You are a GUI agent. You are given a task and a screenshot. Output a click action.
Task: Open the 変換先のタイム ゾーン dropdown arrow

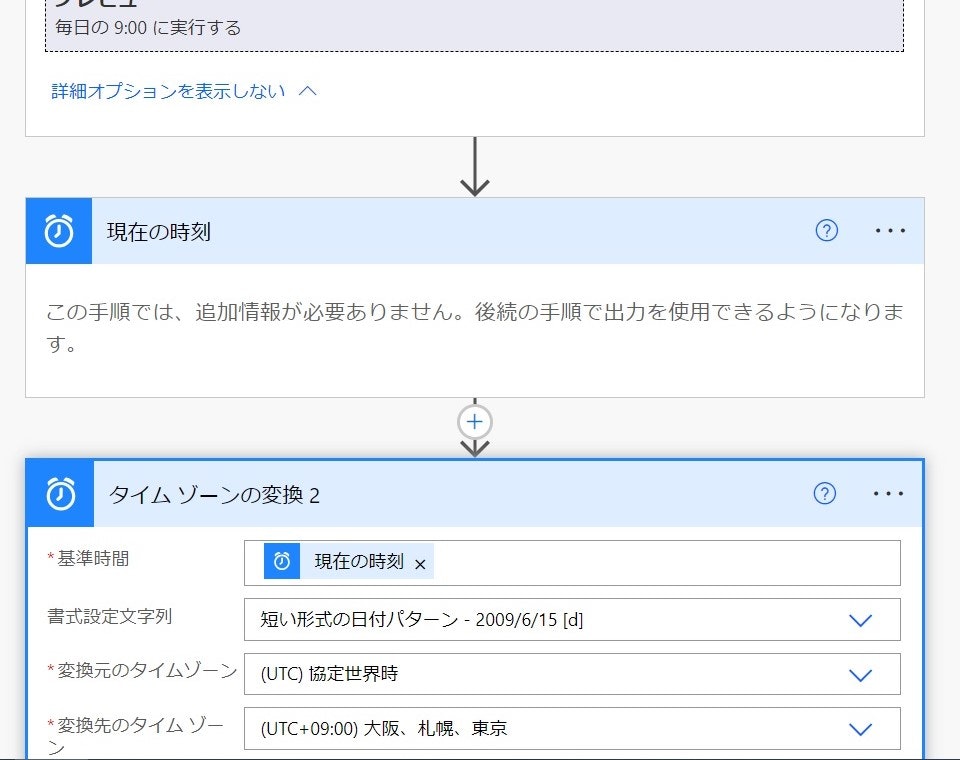tap(860, 729)
